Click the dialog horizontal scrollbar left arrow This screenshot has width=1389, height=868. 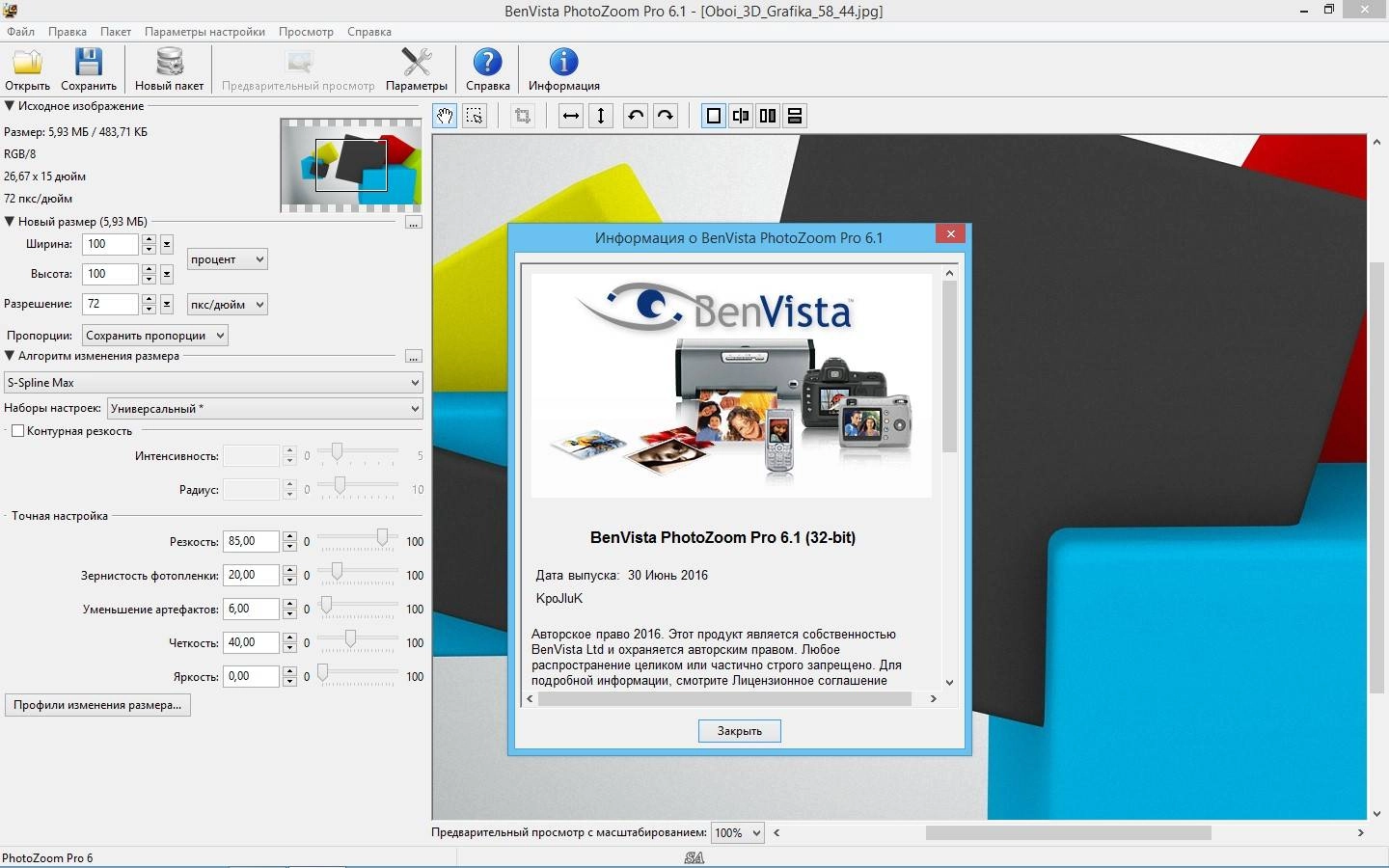(530, 698)
